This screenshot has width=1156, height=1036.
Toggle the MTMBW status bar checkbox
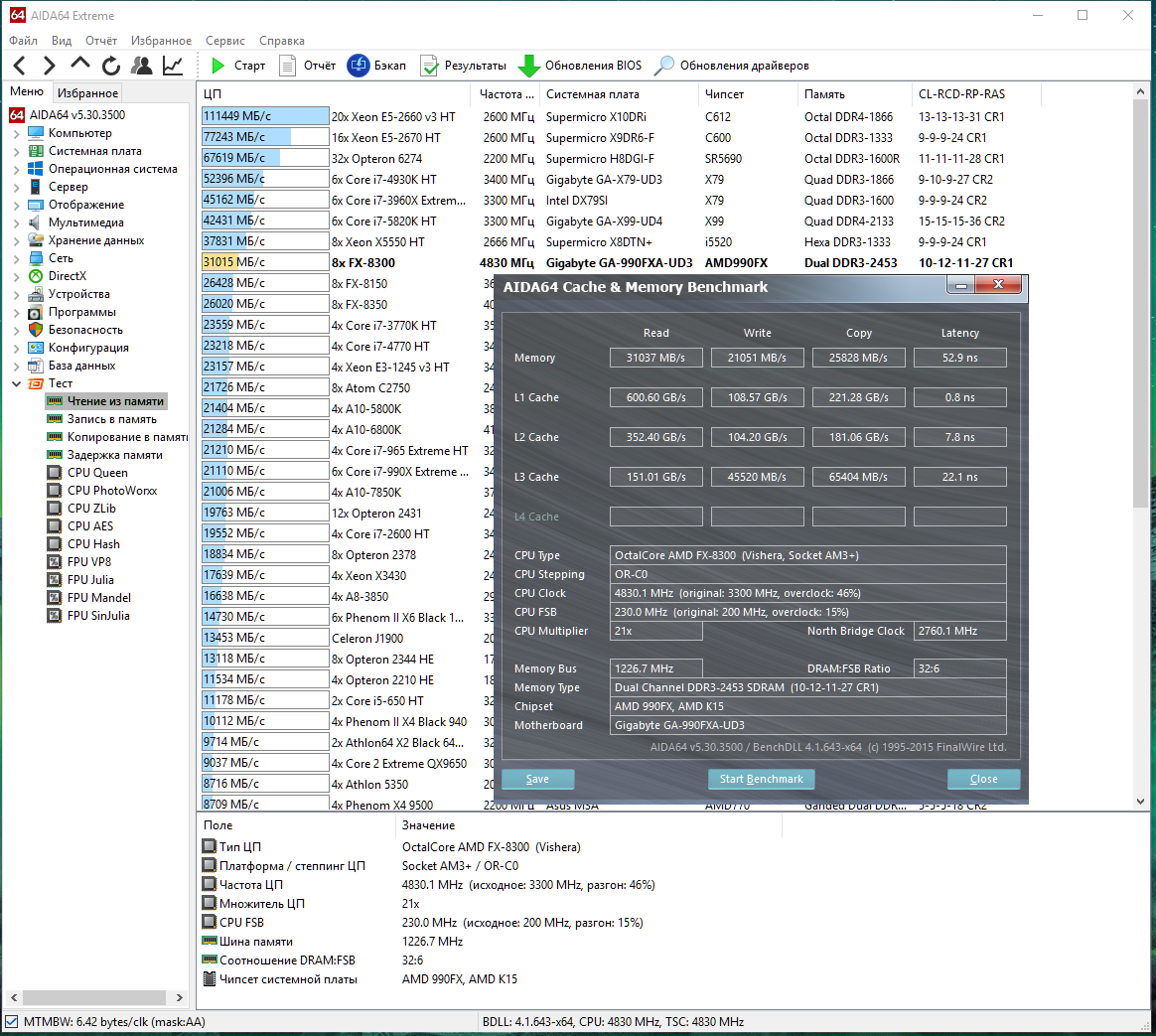click(11, 1021)
